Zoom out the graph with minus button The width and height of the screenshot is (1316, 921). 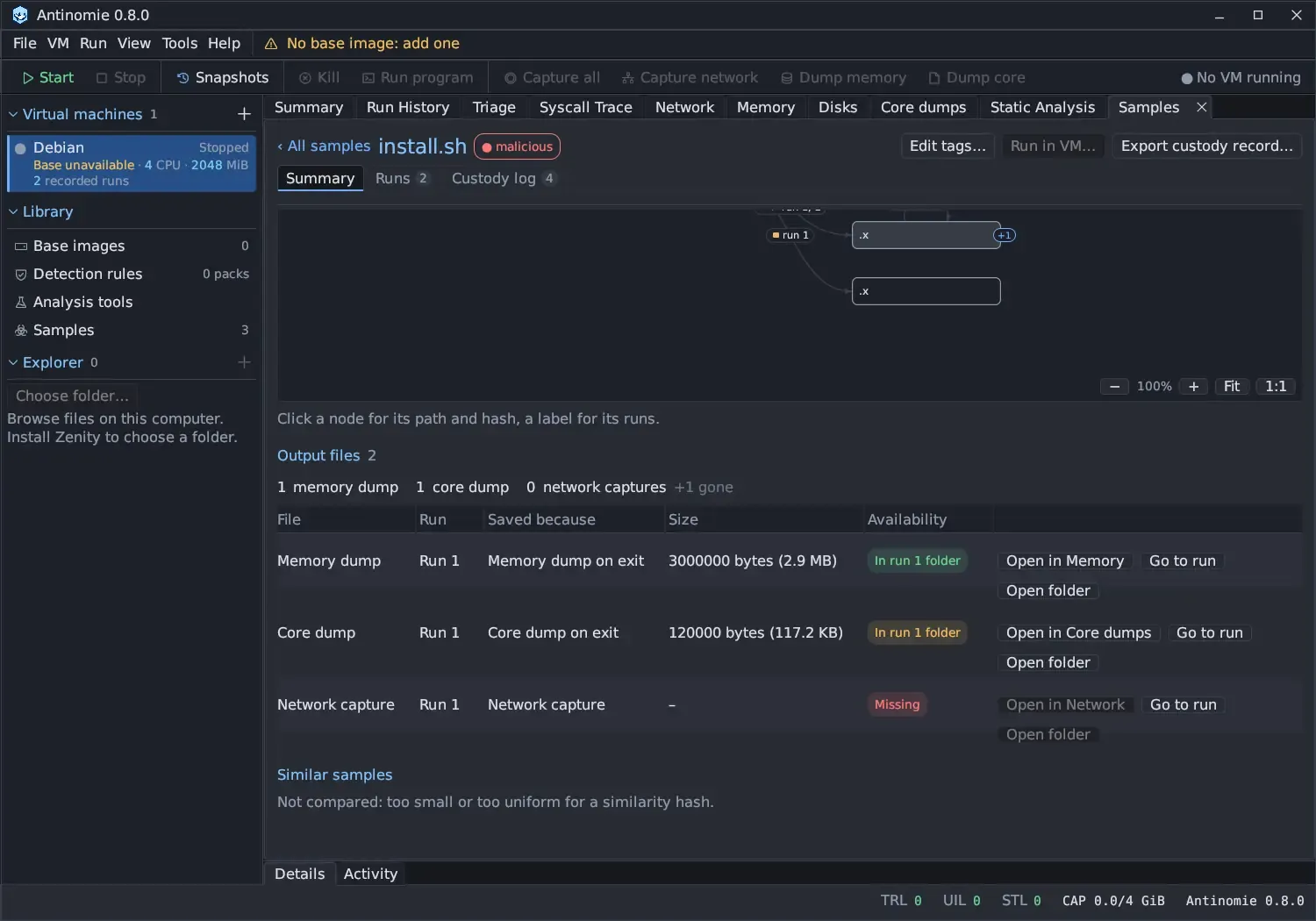(x=1114, y=387)
